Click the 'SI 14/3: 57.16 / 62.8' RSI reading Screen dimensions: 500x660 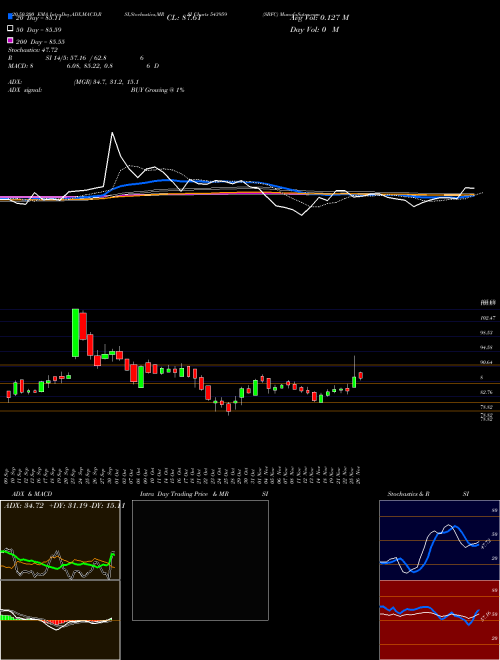(x=76, y=58)
